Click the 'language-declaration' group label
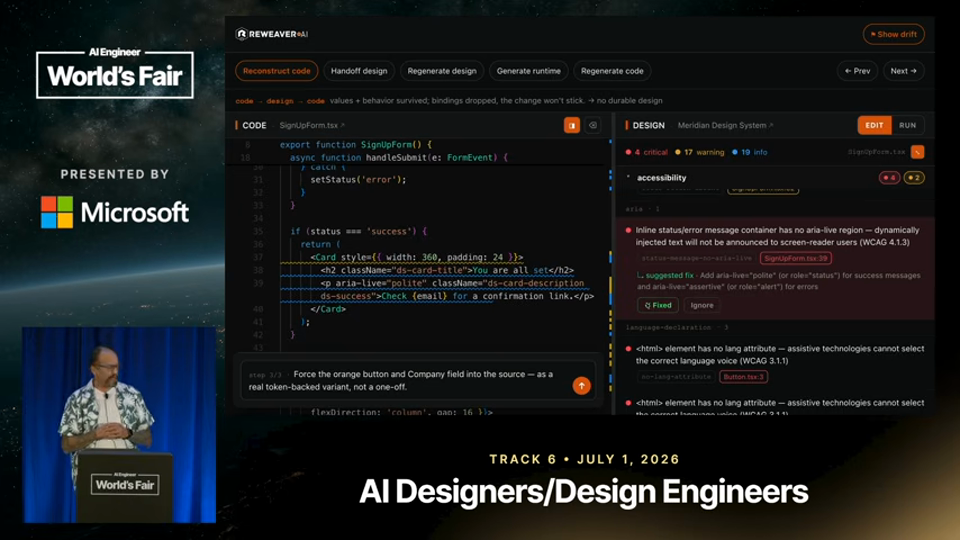 tap(677, 328)
